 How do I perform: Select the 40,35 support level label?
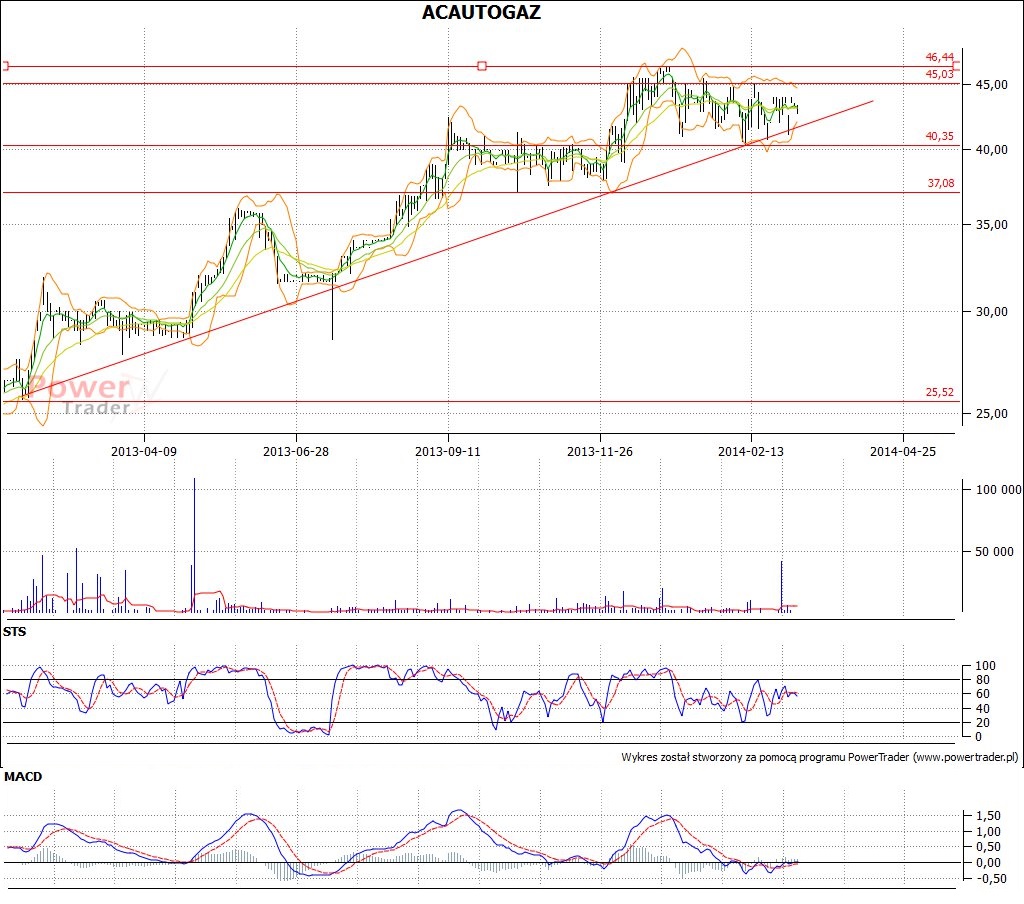tap(939, 137)
